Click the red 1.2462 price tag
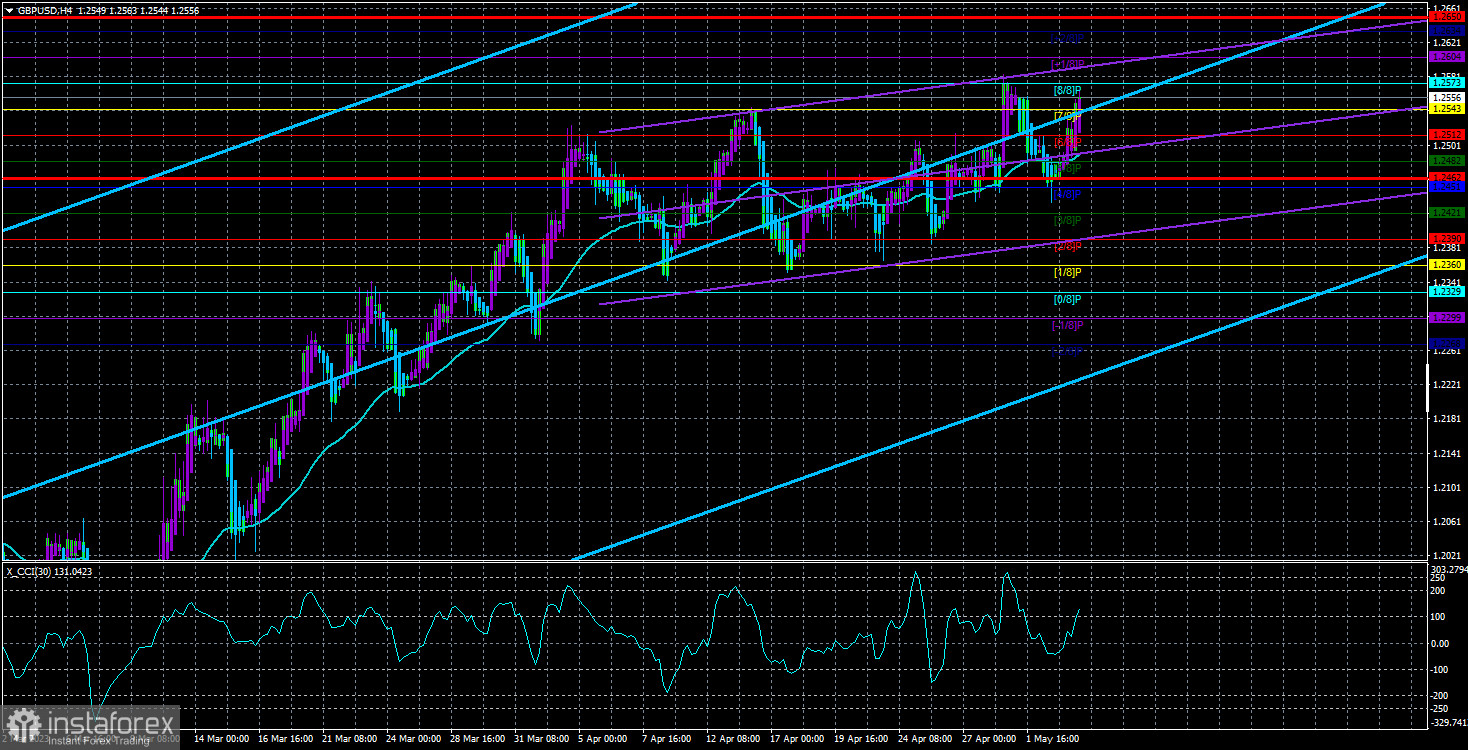 pyautogui.click(x=1447, y=177)
